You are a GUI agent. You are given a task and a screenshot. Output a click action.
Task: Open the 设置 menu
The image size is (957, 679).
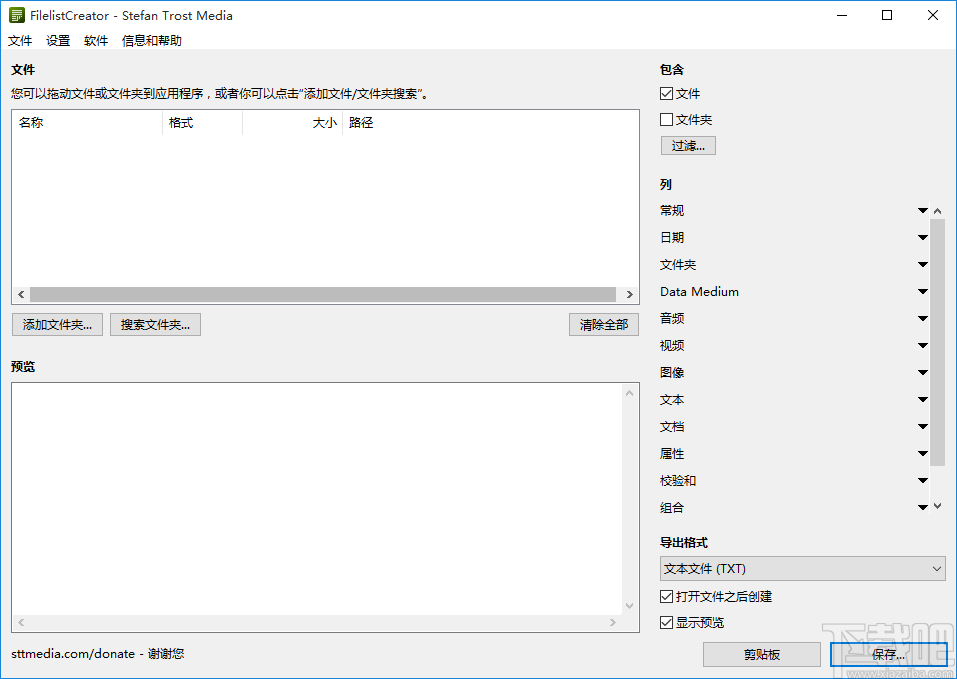[x=57, y=40]
